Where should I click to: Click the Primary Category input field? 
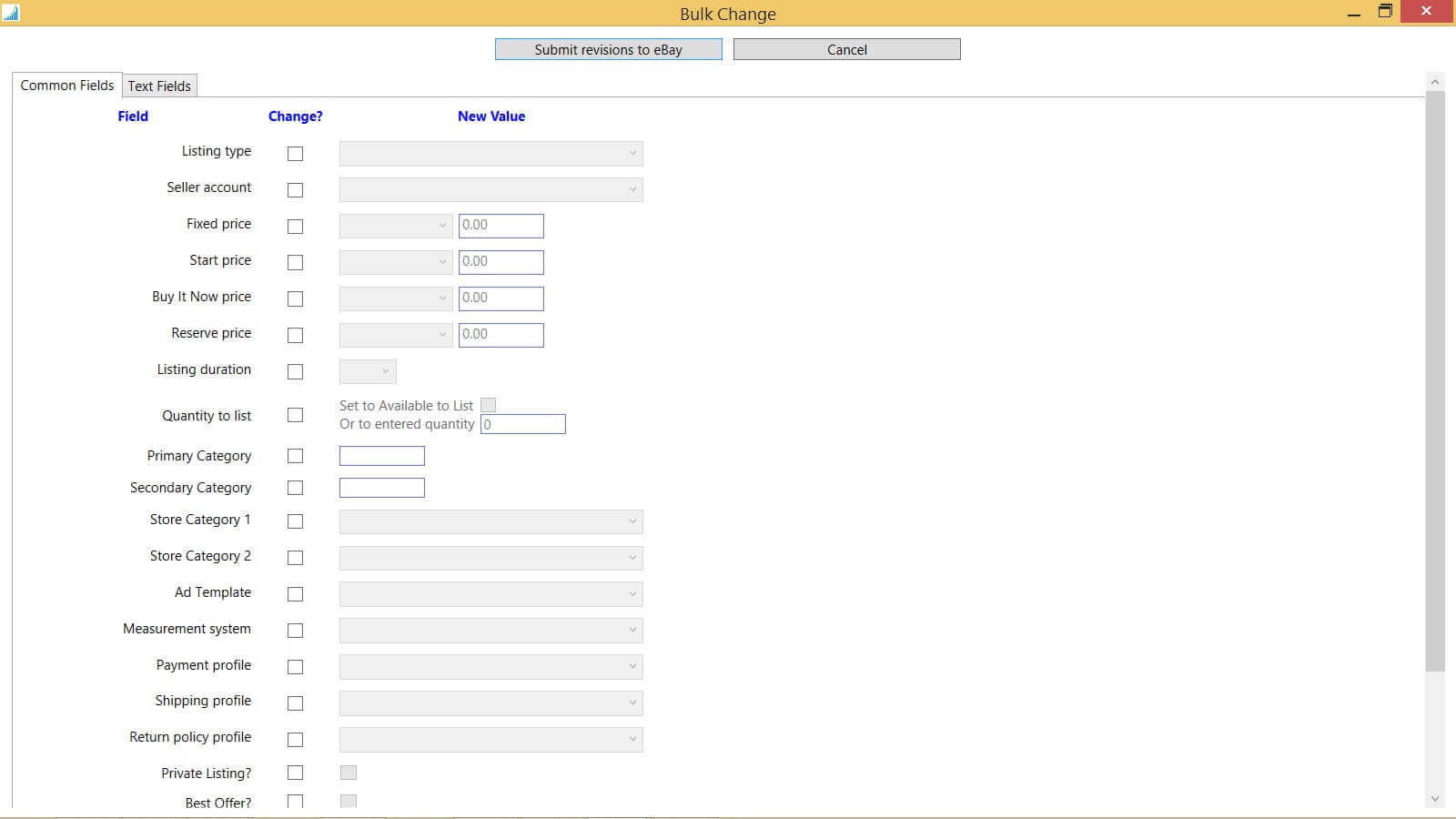(x=382, y=456)
